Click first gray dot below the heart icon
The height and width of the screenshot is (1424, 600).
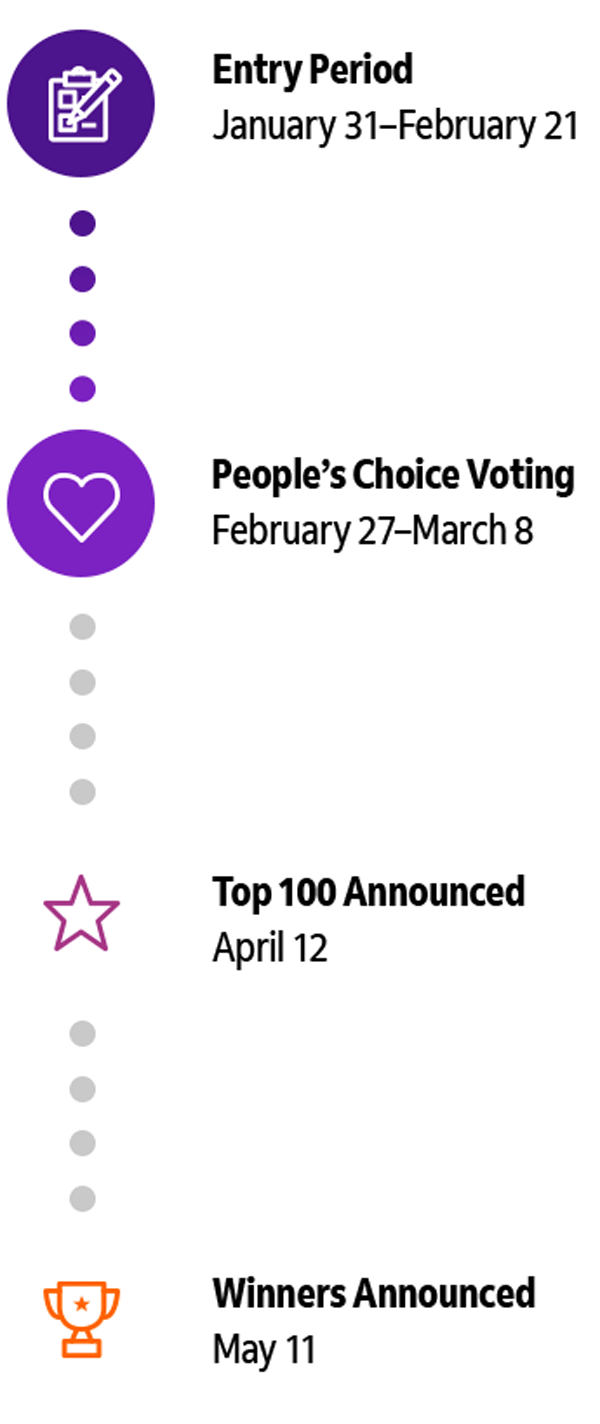(x=83, y=628)
